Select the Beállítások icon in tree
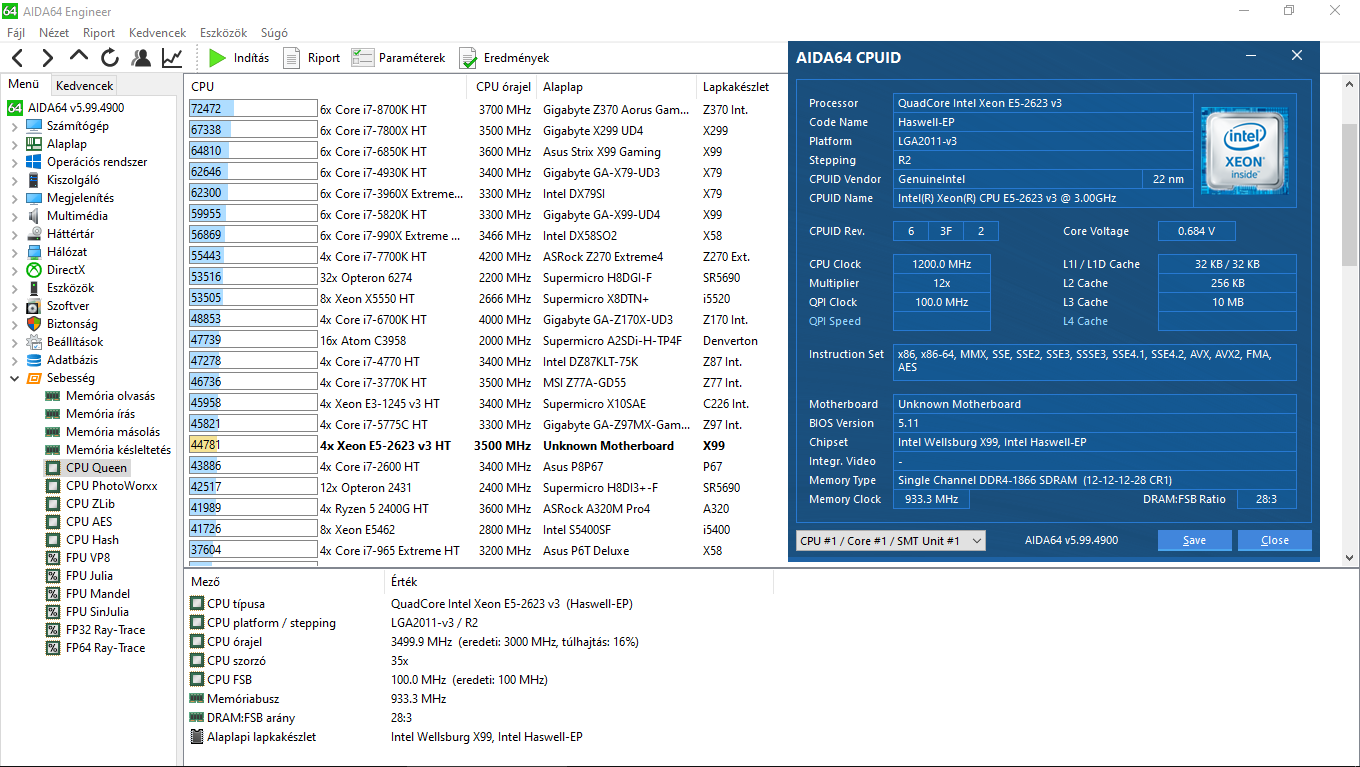The width and height of the screenshot is (1360, 767). point(34,342)
